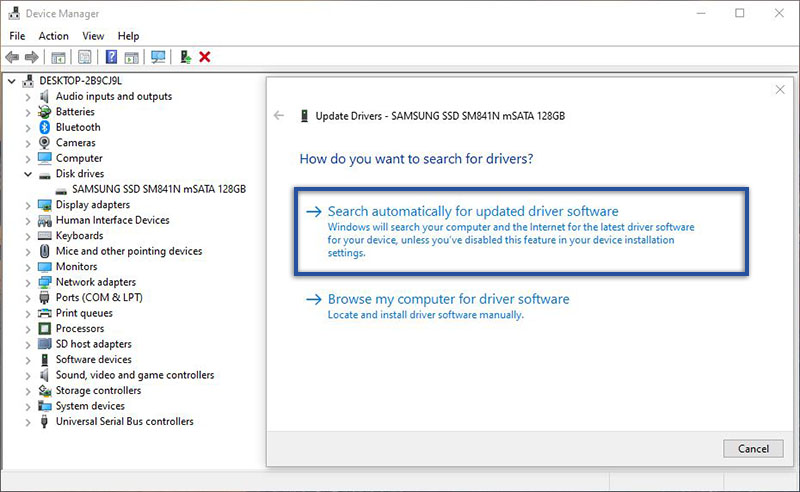Click the Forward arrow toolbar icon
This screenshot has height=492, width=800.
click(32, 57)
